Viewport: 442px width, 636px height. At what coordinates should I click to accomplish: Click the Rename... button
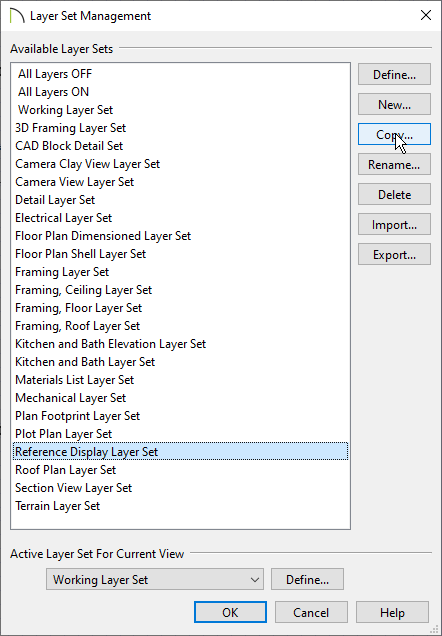(394, 164)
